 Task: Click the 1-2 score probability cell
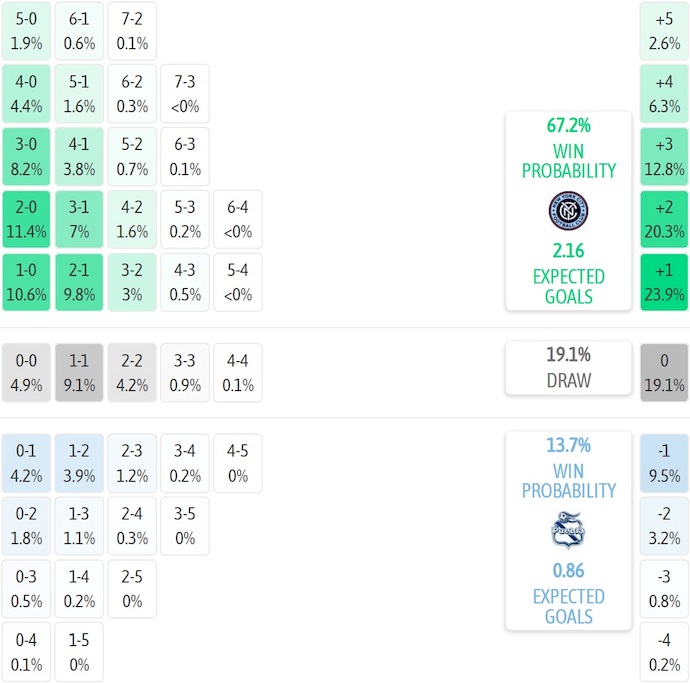(x=79, y=462)
